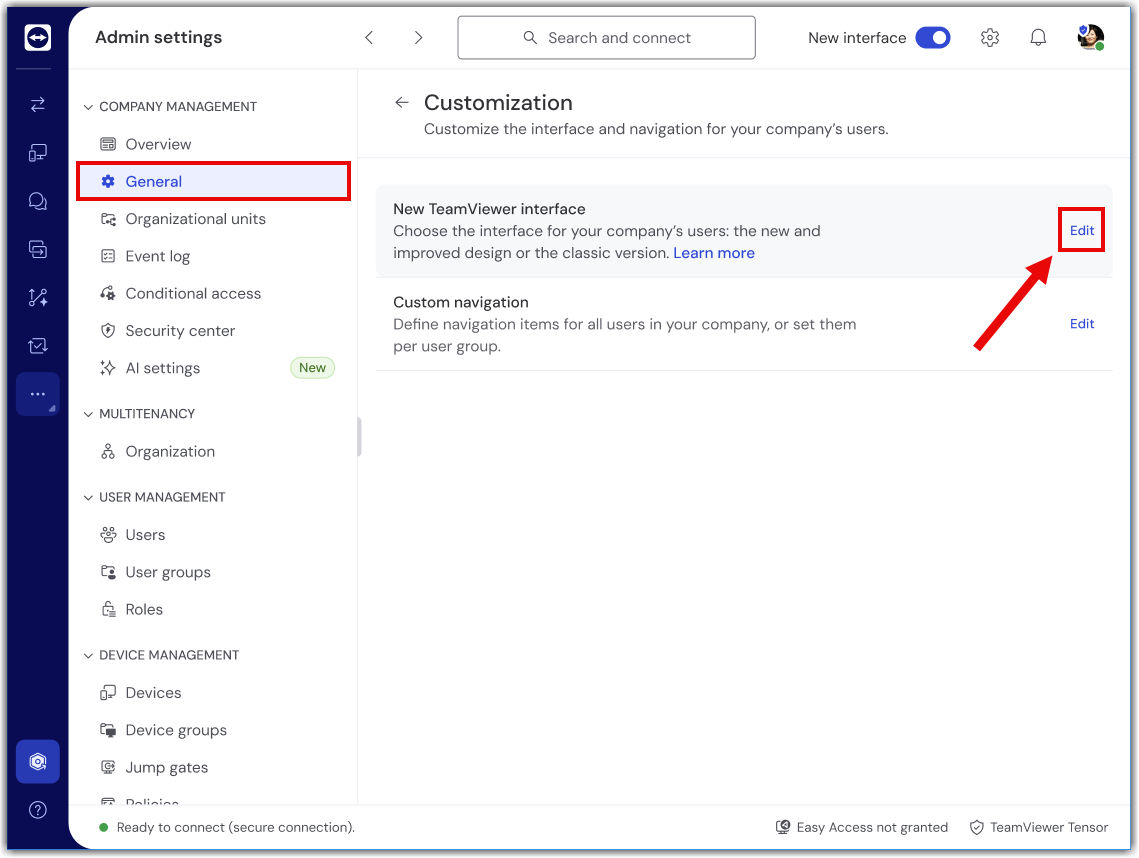Collapse the Company Management section
Image resolution: width=1139 pixels, height=858 pixels.
click(88, 107)
